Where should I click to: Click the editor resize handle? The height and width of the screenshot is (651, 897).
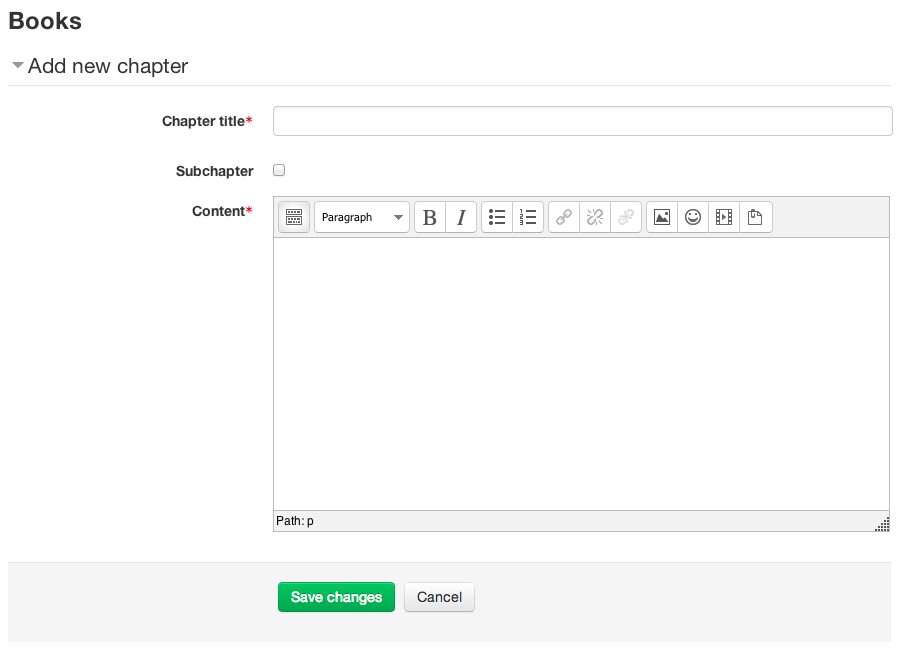[x=883, y=524]
